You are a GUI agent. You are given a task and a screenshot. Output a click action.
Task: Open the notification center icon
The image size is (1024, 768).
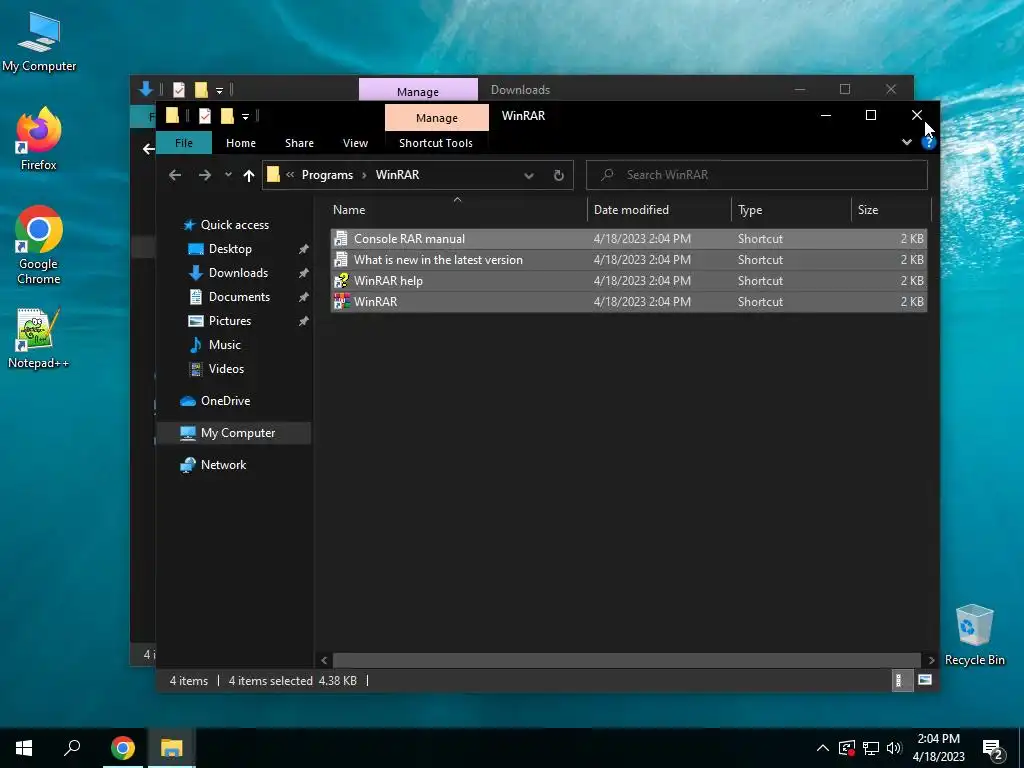(993, 750)
